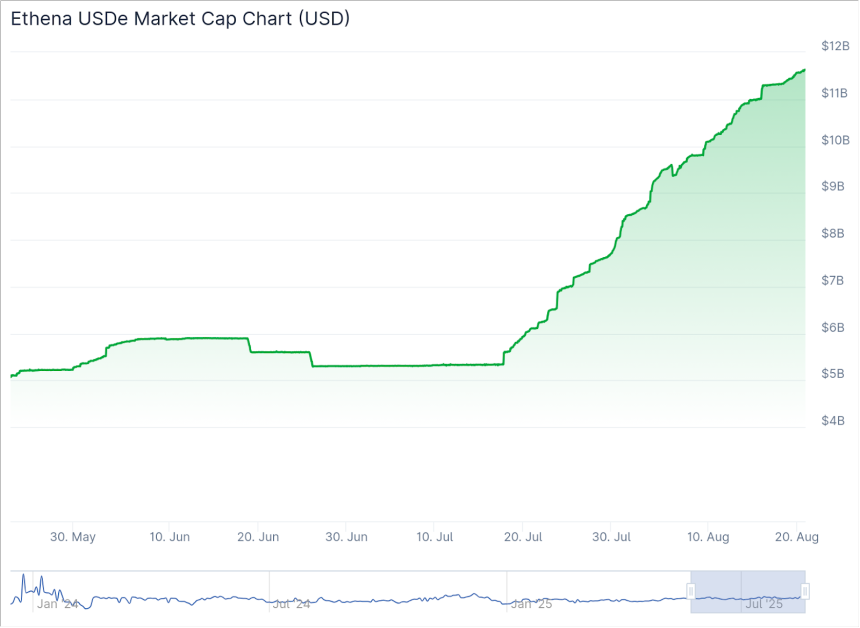The image size is (860, 628).
Task: Click the 10. Jun x-axis label
Action: tap(169, 537)
